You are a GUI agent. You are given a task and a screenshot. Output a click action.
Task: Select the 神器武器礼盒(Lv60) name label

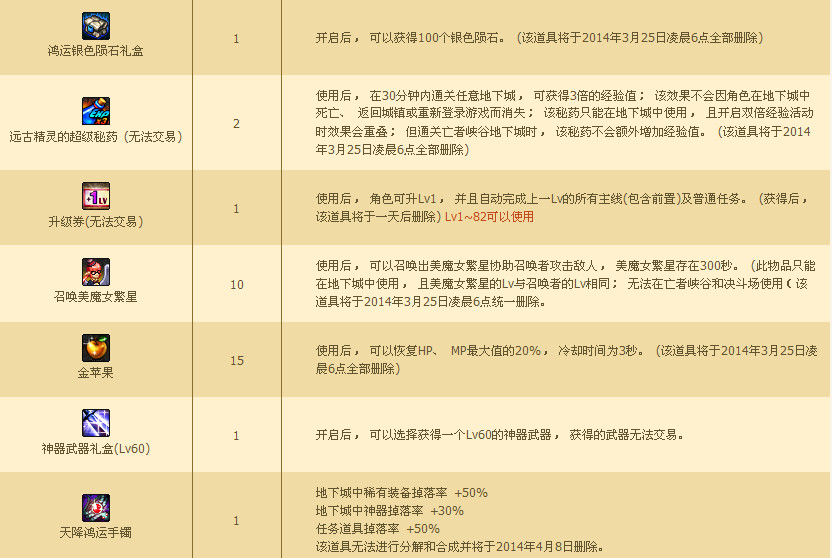pyautogui.click(x=96, y=449)
